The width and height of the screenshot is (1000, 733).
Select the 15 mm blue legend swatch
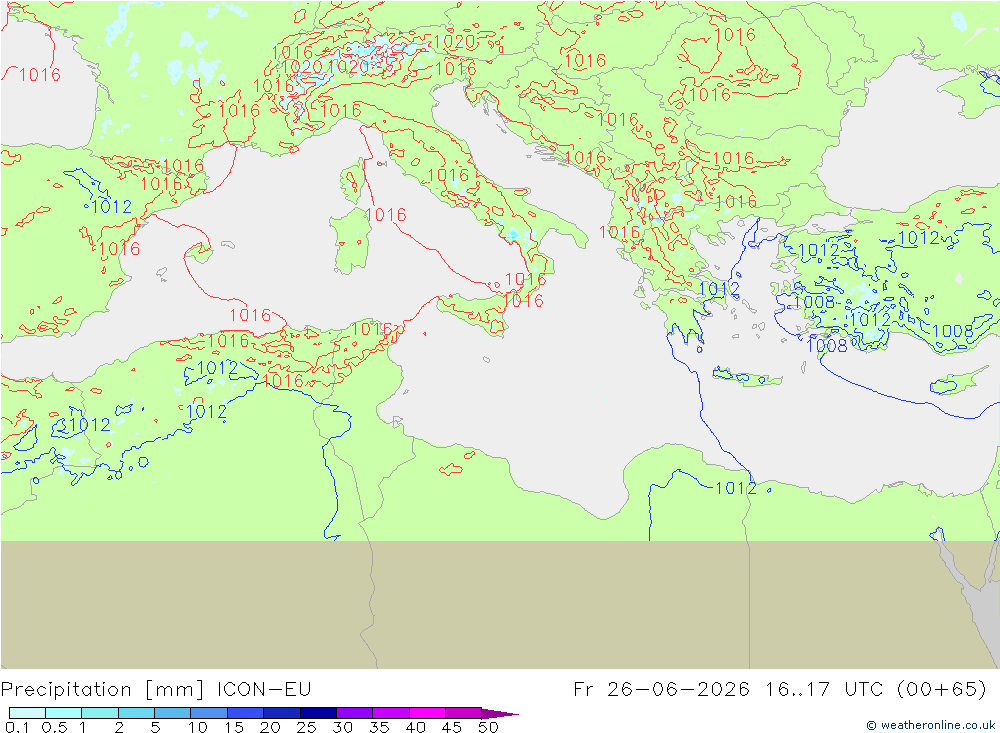245,713
